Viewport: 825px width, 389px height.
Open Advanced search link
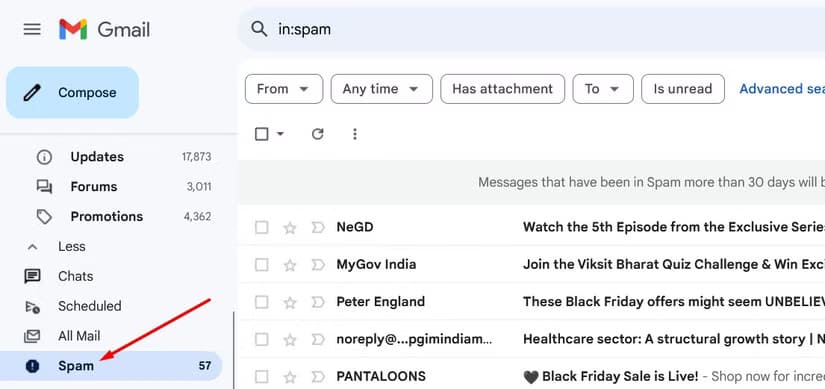pyautogui.click(x=782, y=89)
